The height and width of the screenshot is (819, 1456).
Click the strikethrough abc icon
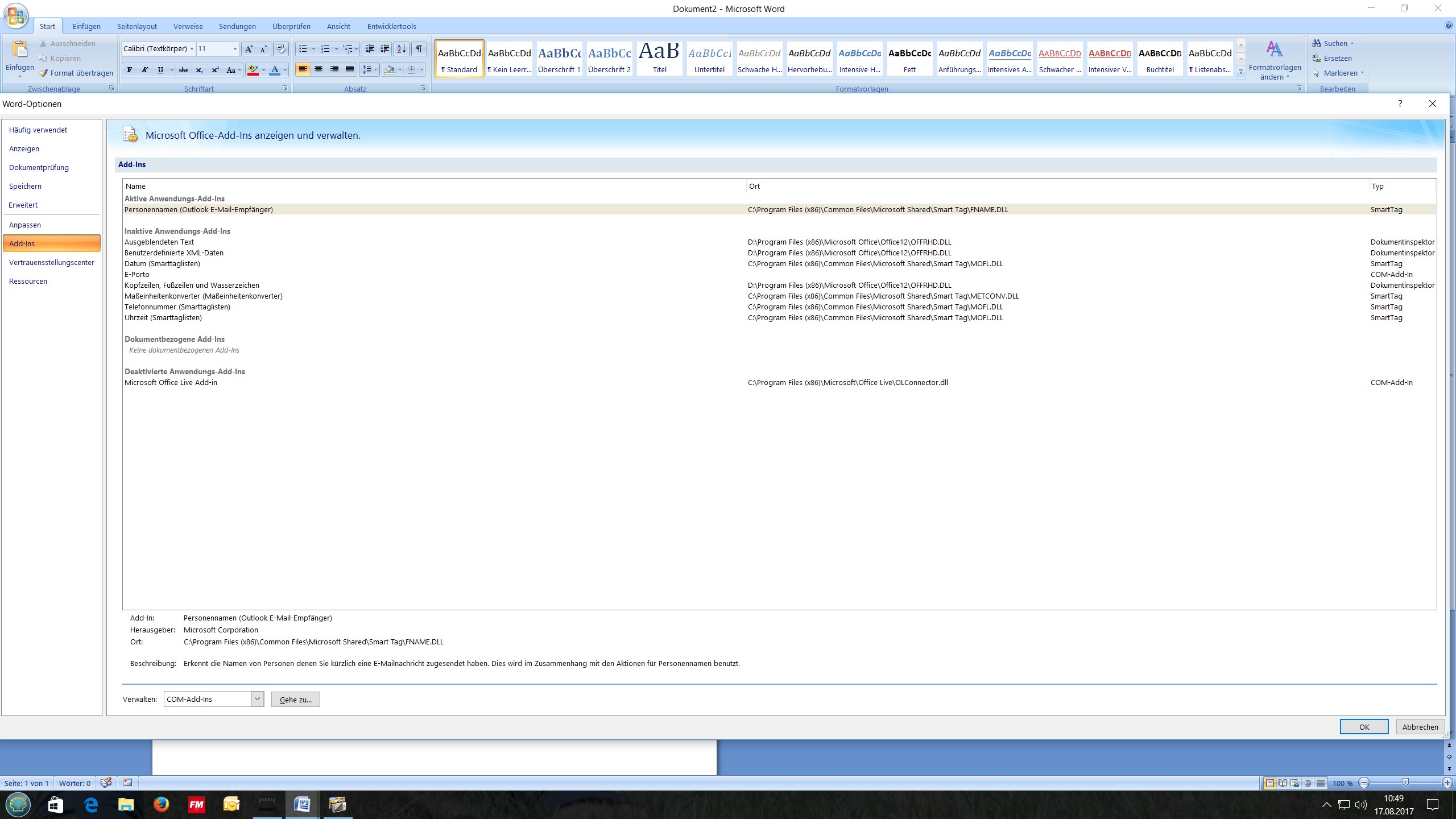click(x=183, y=70)
